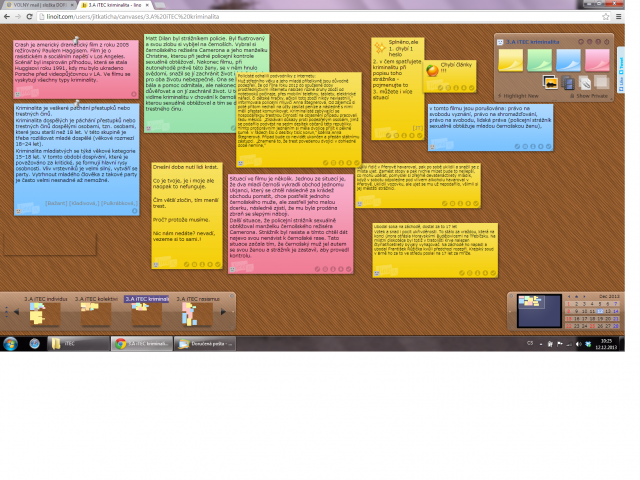640x480 pixels.
Task: Go forward in Chrome
Action: pyautogui.click(x=18, y=17)
